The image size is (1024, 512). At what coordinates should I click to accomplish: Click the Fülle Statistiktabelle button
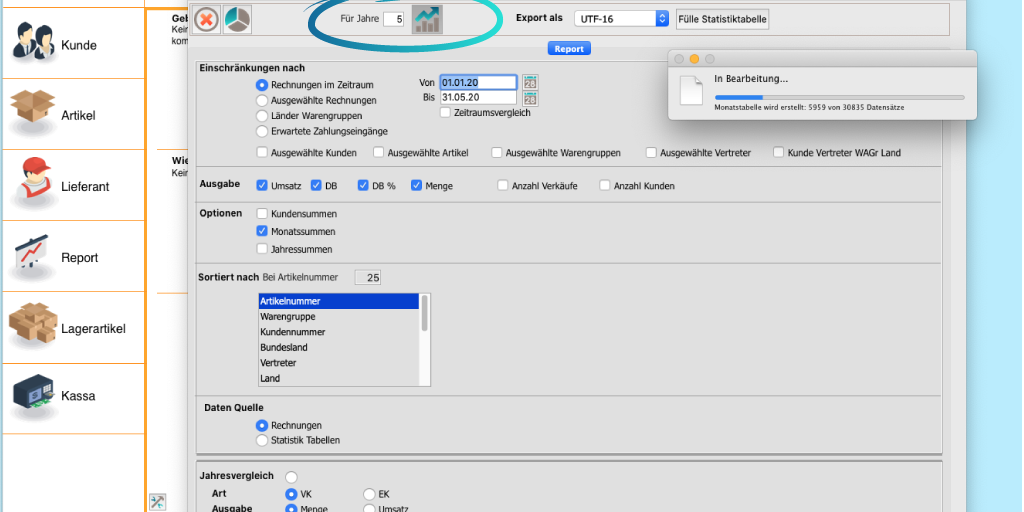point(722,19)
